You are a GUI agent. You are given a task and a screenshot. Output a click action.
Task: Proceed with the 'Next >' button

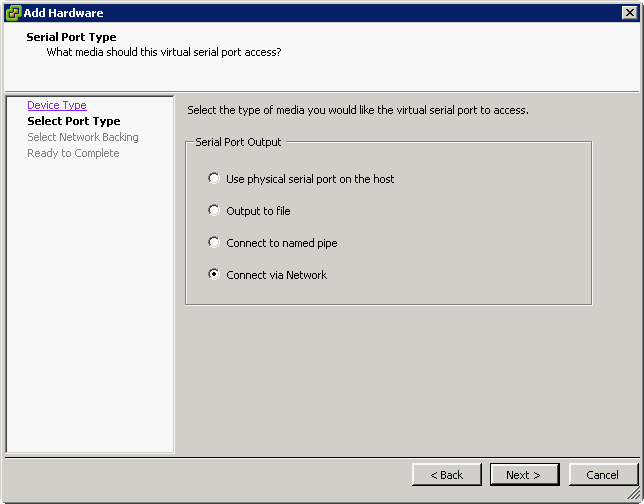[524, 475]
